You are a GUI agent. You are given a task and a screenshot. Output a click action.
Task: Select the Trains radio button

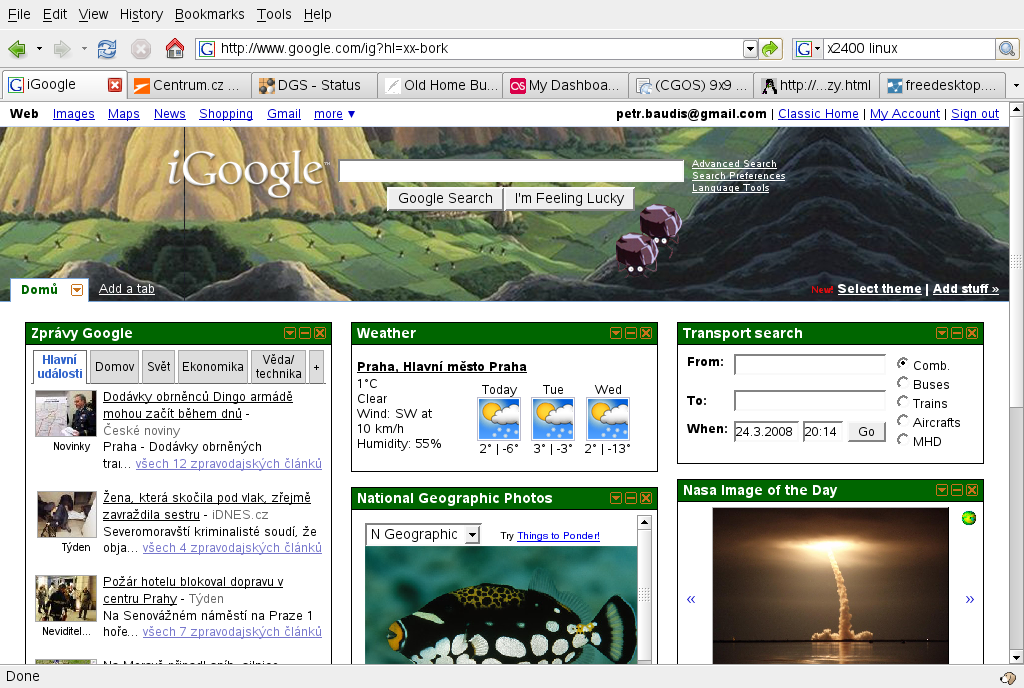[x=903, y=401]
